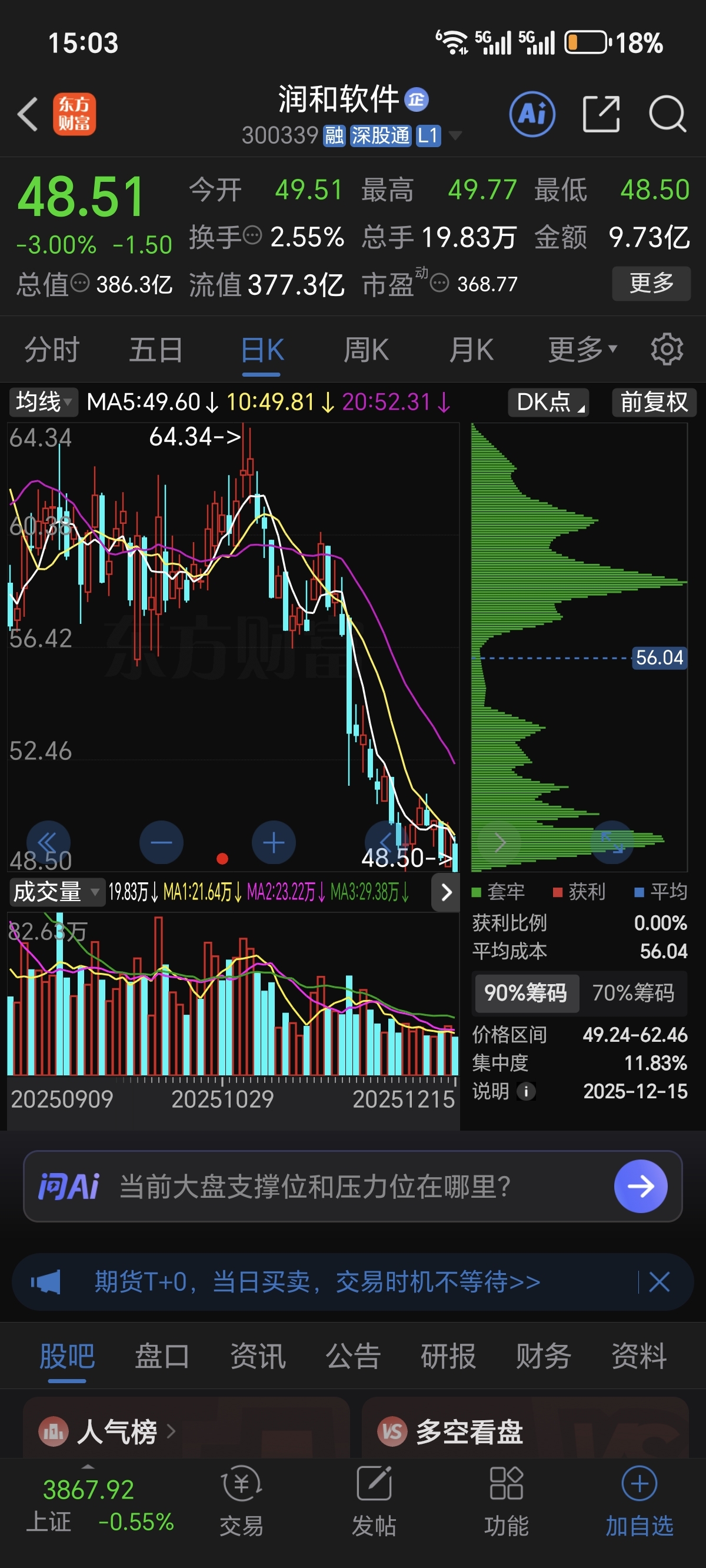706x1568 pixels.
Task: Tap the 问AI question input field
Action: pos(353,1187)
